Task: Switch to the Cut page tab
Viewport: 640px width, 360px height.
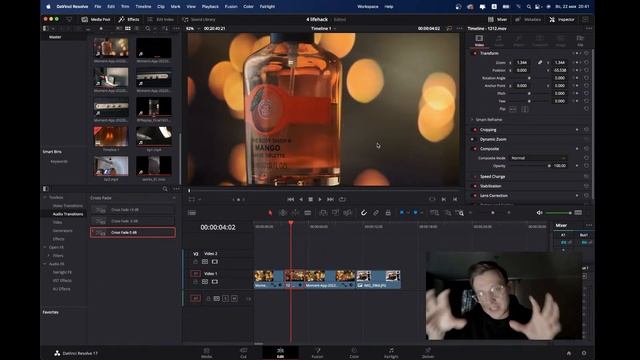Action: click(x=243, y=353)
